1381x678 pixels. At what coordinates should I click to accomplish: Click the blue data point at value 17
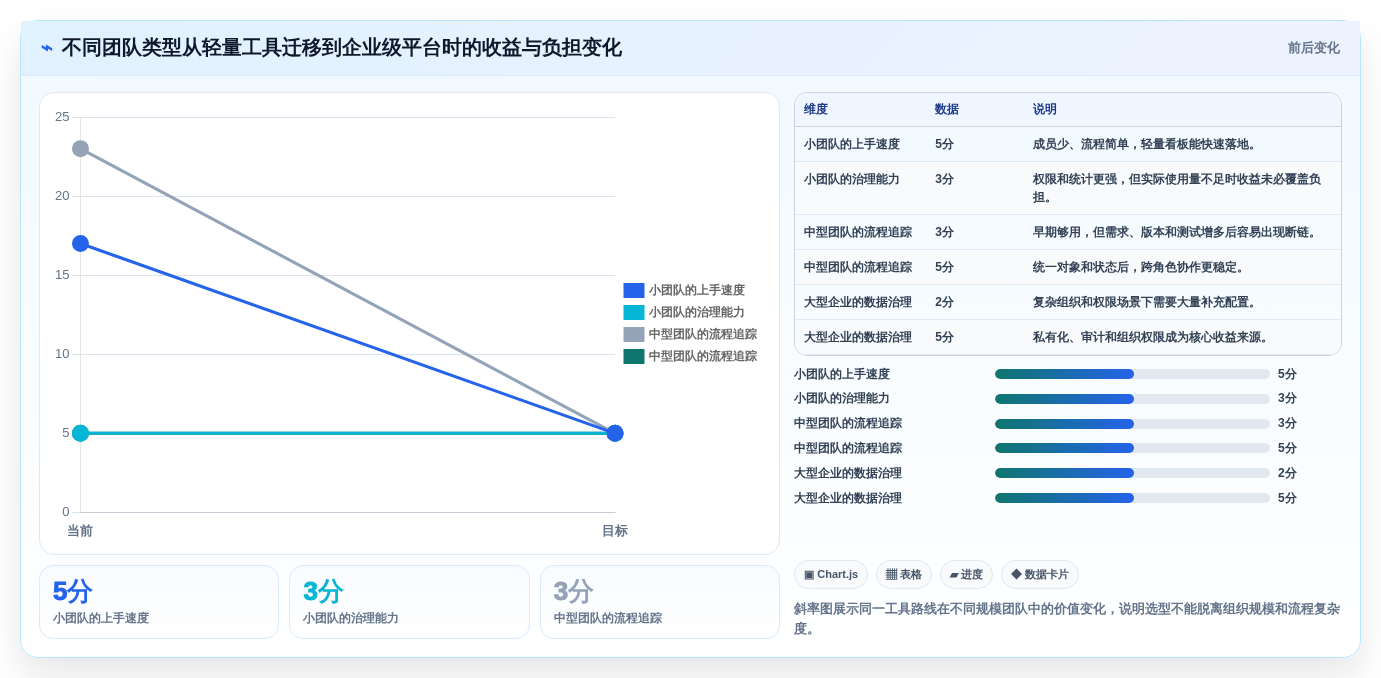tap(80, 243)
